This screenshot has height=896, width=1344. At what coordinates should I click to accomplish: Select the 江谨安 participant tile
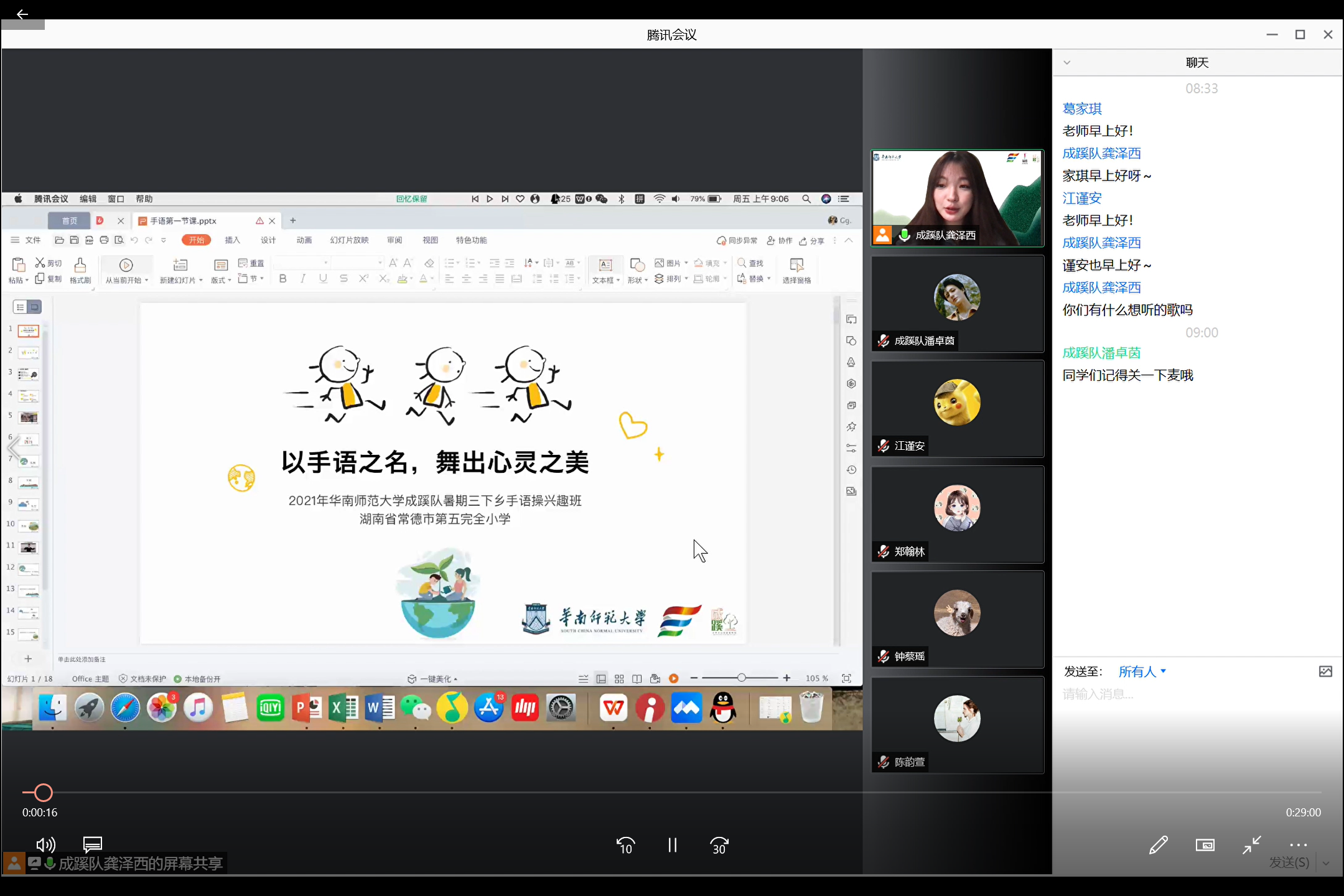(x=957, y=409)
